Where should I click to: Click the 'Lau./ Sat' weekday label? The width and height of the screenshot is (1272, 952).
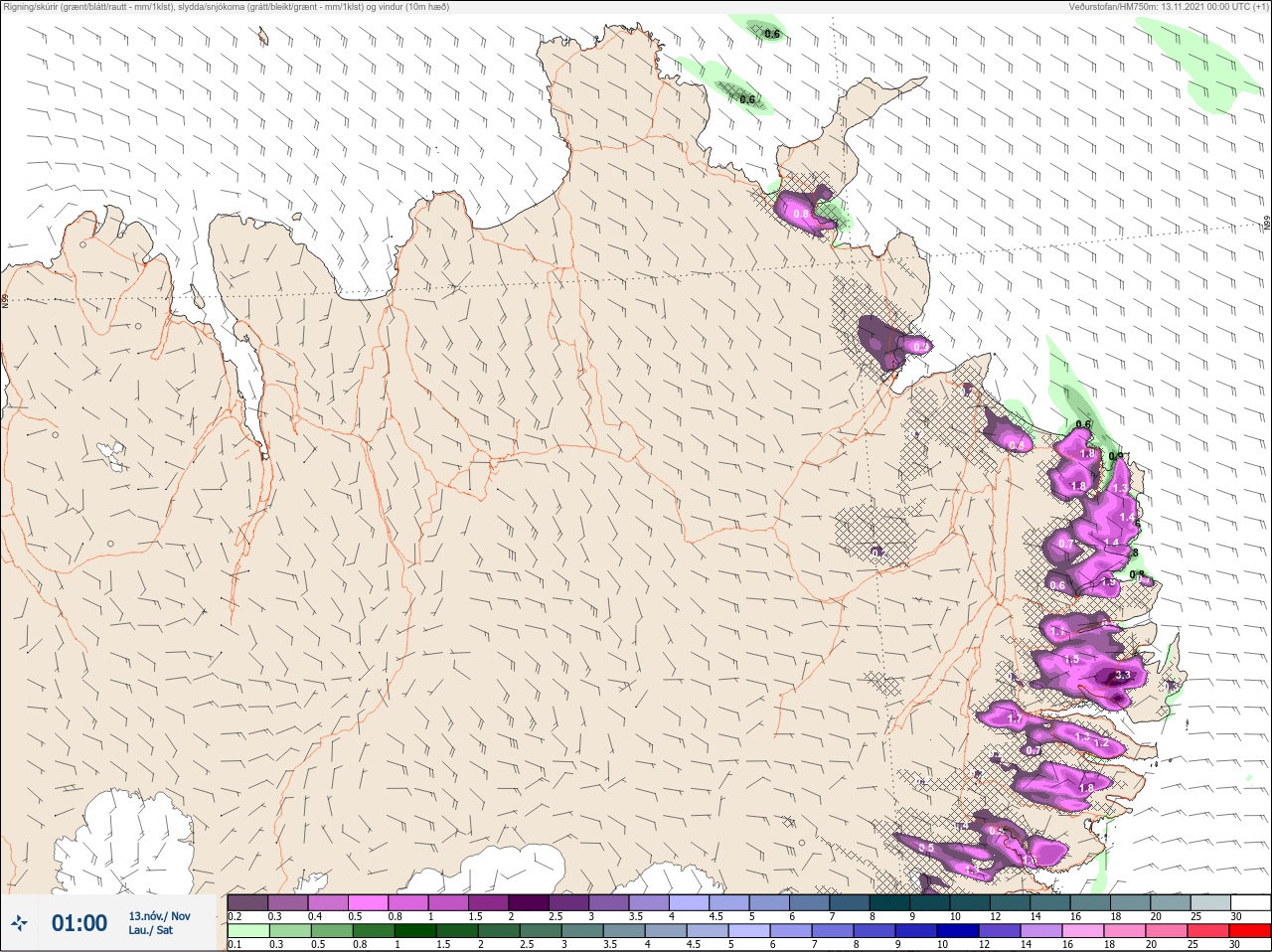click(150, 931)
